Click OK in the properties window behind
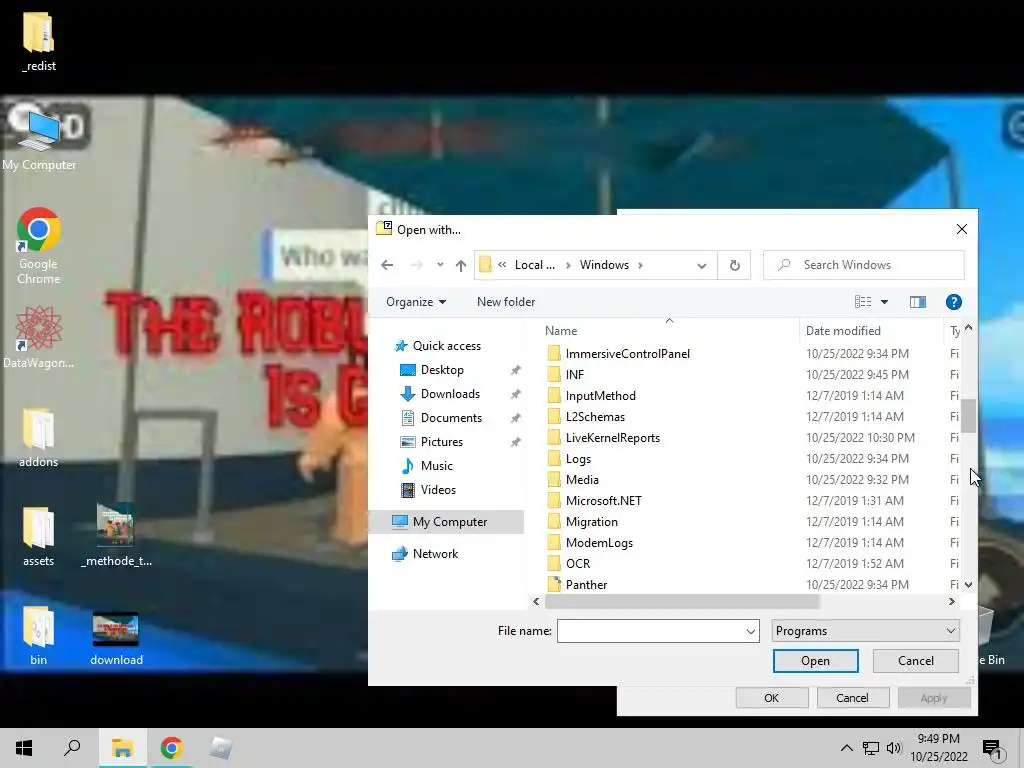 coord(771,698)
